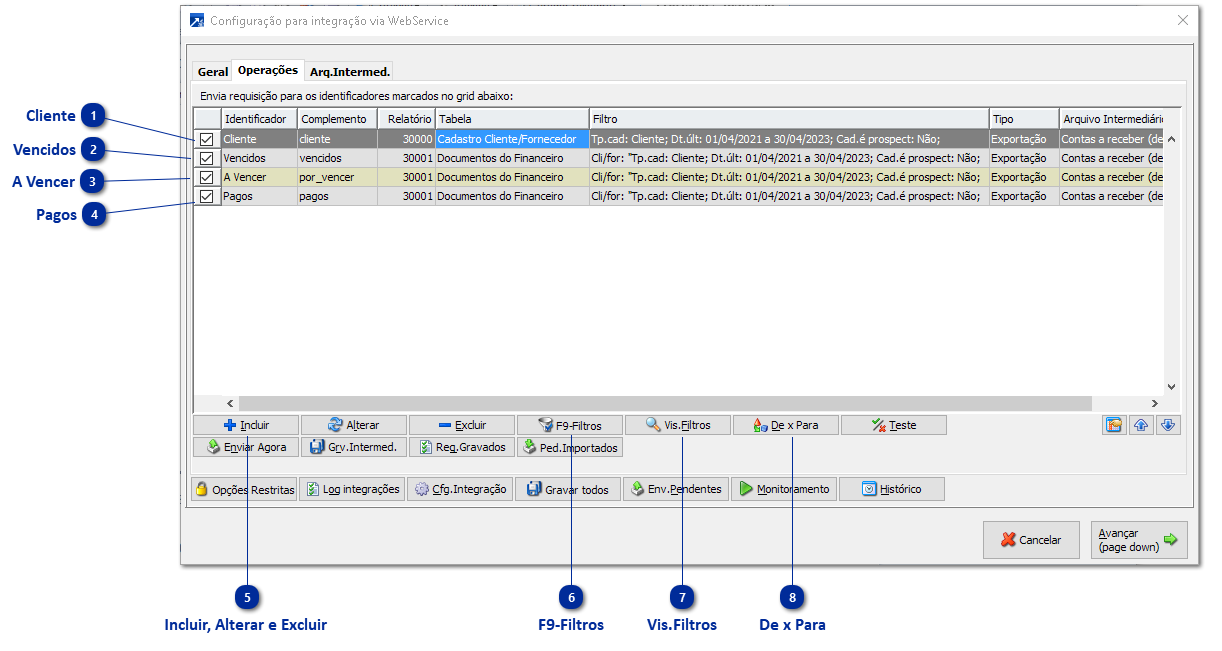Click the grid's horizontal scrollbar left arrow

pyautogui.click(x=229, y=403)
